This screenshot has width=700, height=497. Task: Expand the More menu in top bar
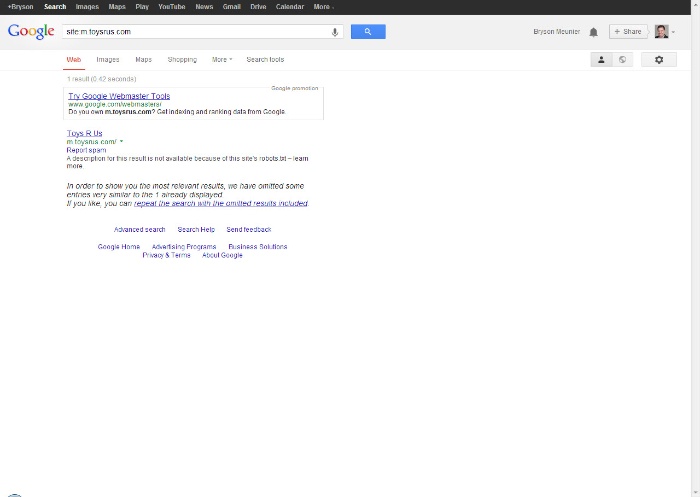pyautogui.click(x=323, y=7)
